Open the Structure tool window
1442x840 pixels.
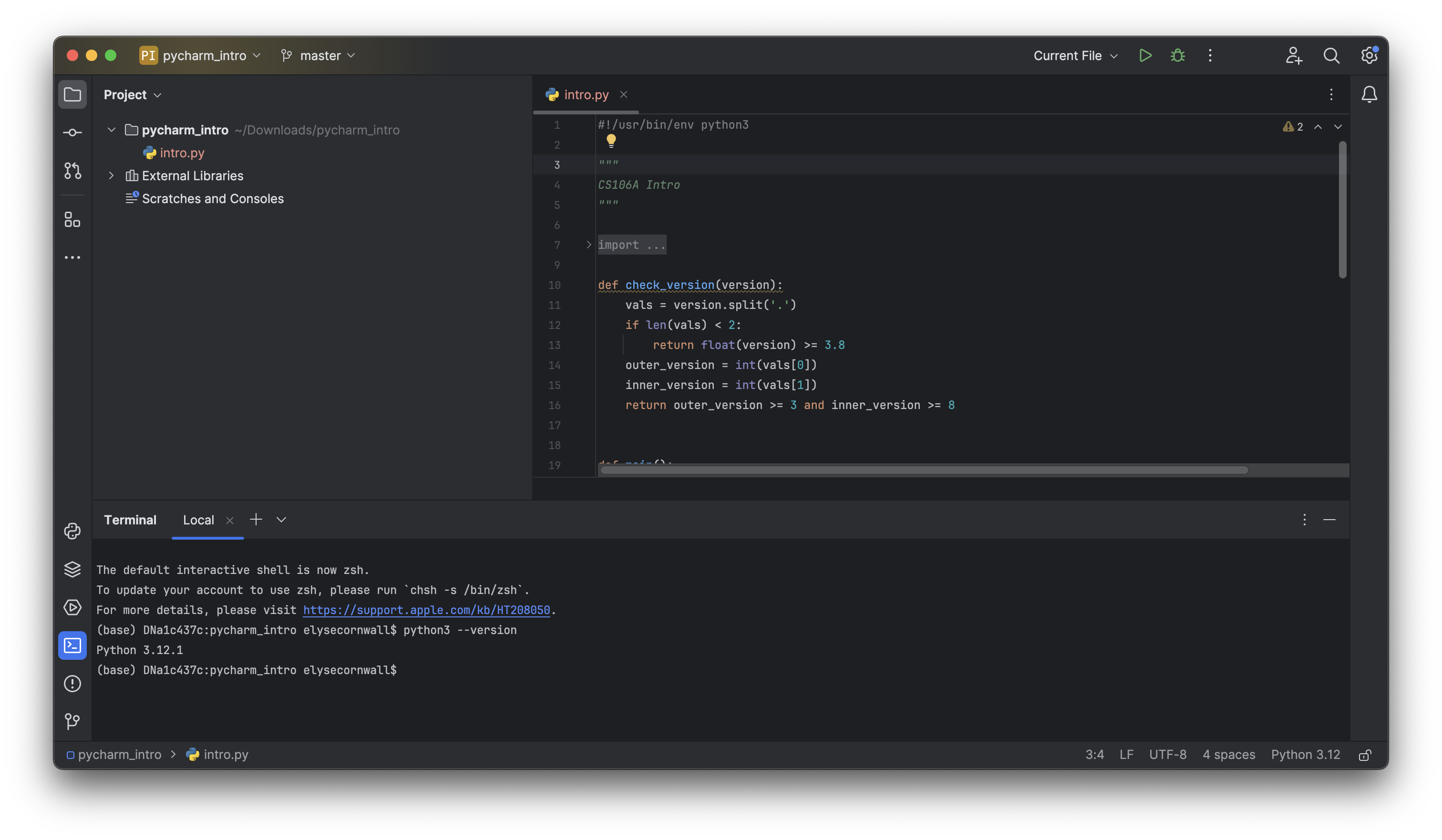[72, 220]
